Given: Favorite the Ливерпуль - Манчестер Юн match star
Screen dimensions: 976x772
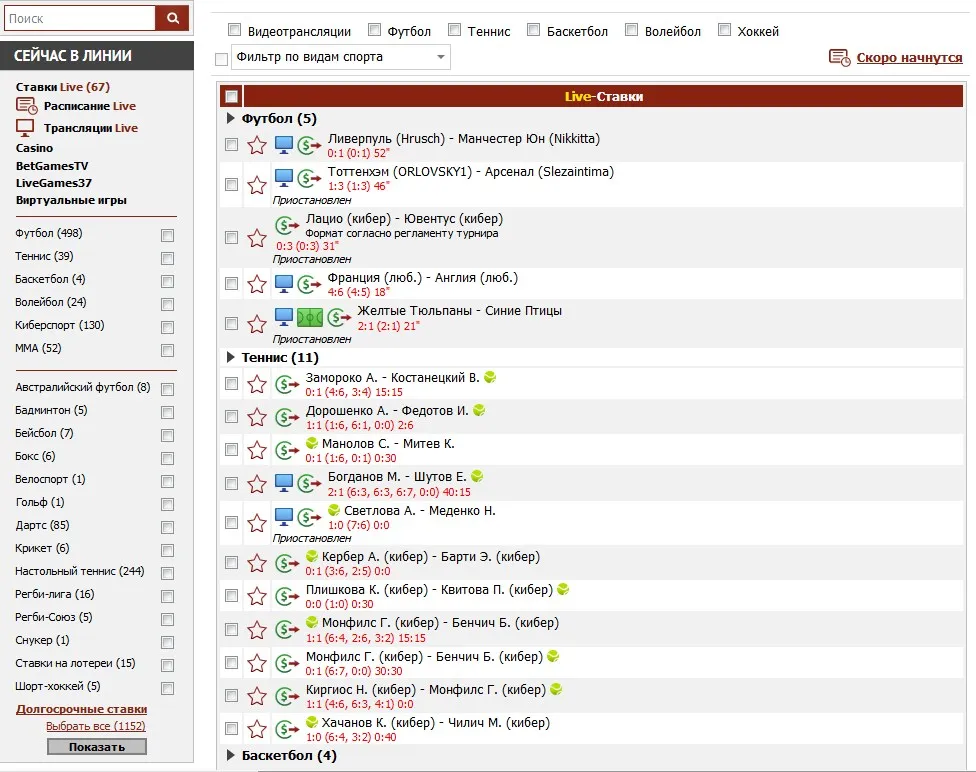Looking at the screenshot, I should click(256, 146).
